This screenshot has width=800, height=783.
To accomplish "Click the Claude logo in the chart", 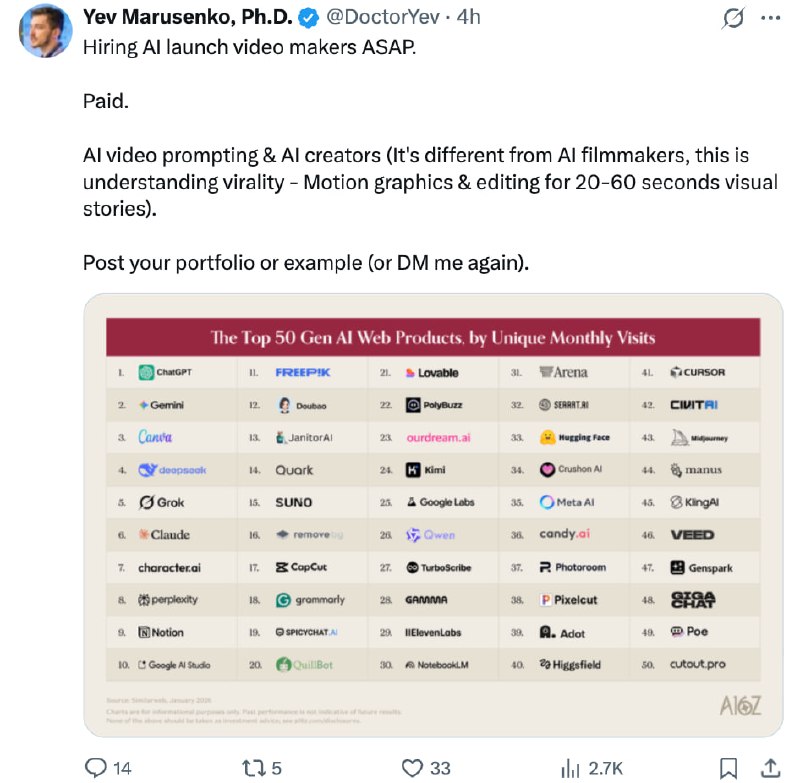I will click(x=164, y=535).
